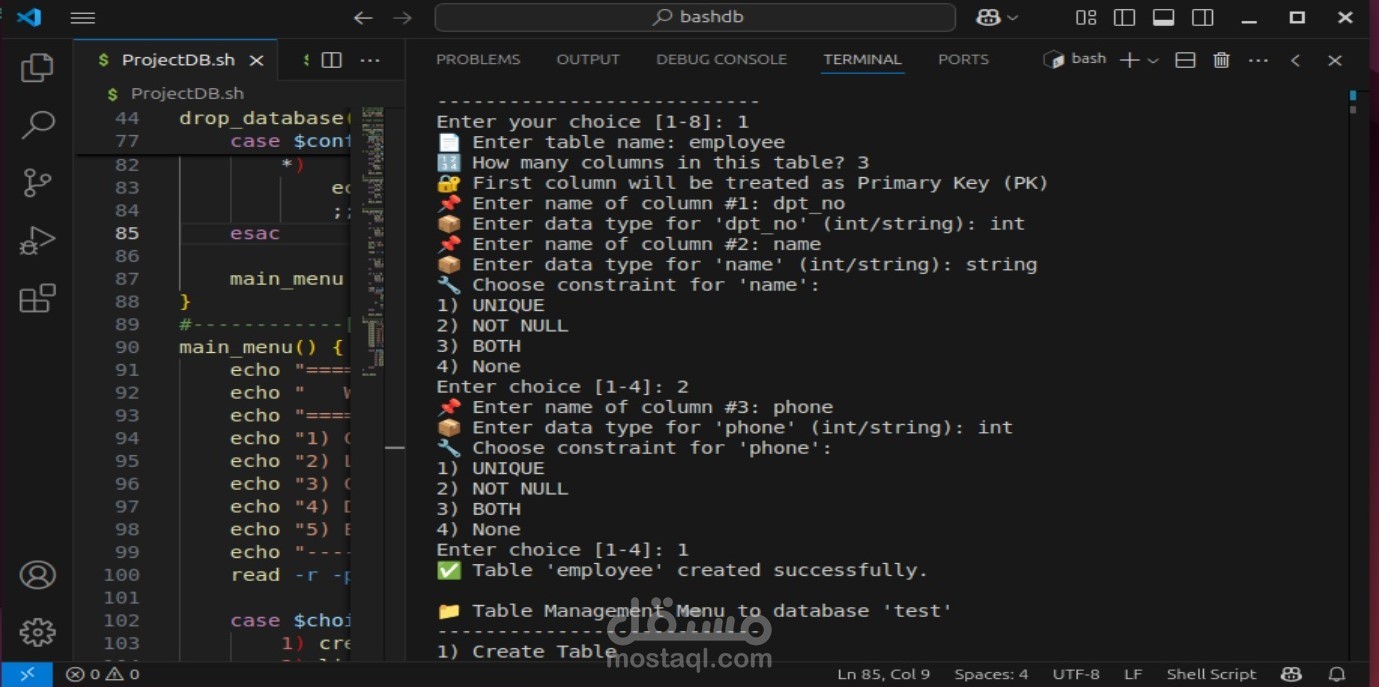Open the Search view in the activity bar
The height and width of the screenshot is (687, 1379).
click(37, 125)
